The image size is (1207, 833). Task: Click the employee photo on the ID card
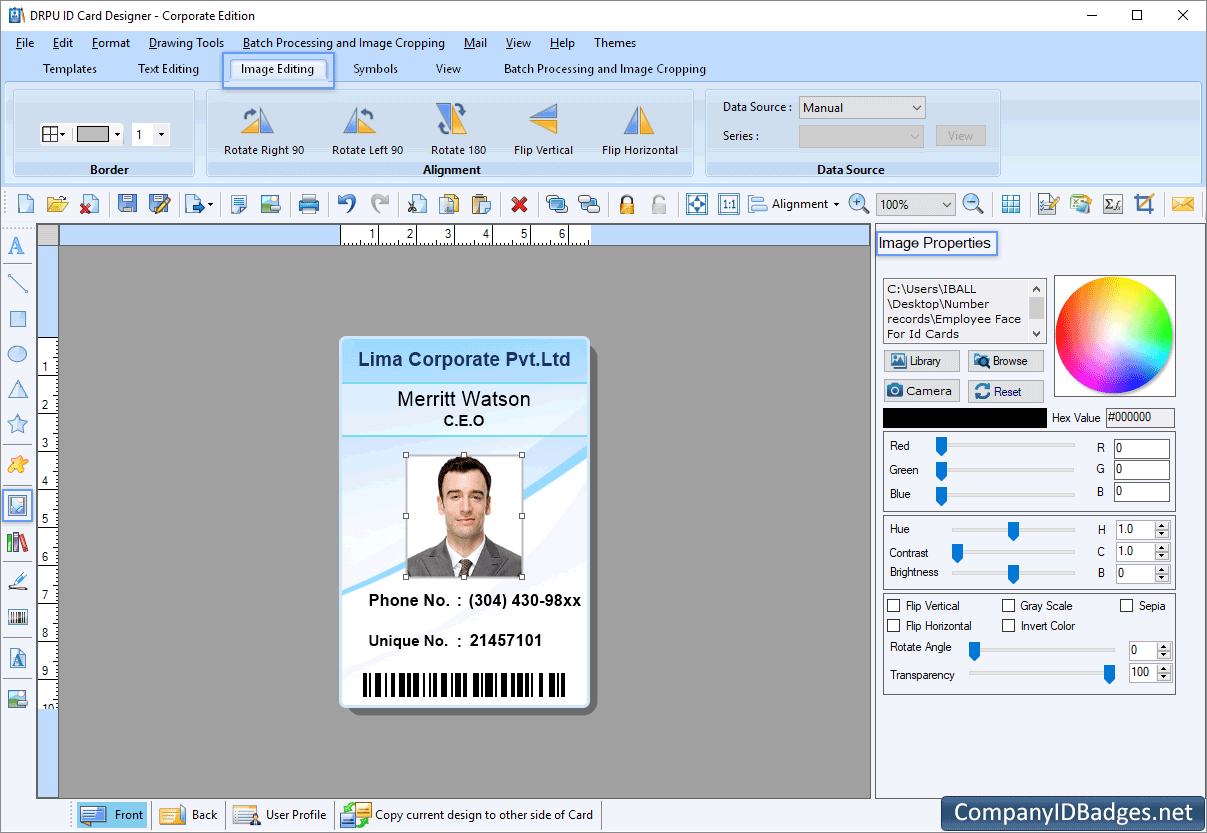463,513
